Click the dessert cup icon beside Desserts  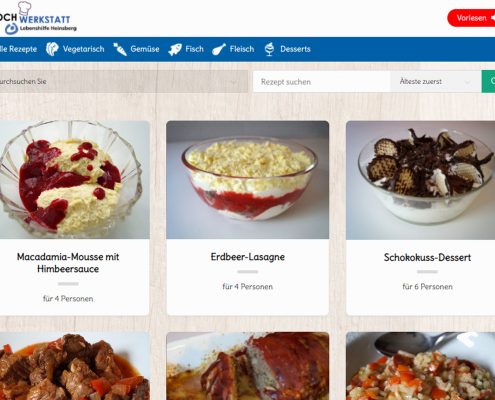tap(269, 49)
